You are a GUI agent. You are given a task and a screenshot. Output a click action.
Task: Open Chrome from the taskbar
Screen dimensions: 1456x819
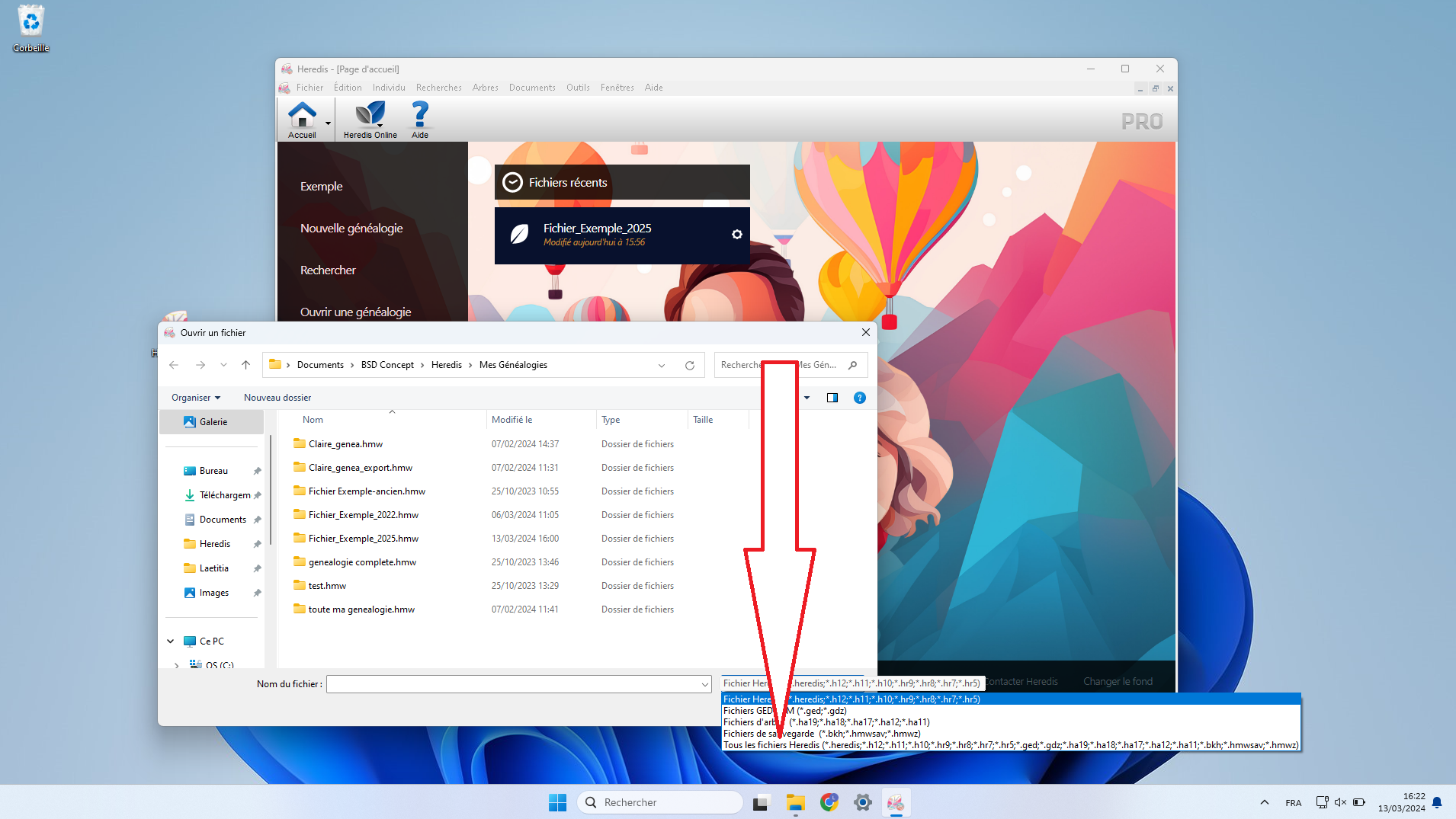829,802
